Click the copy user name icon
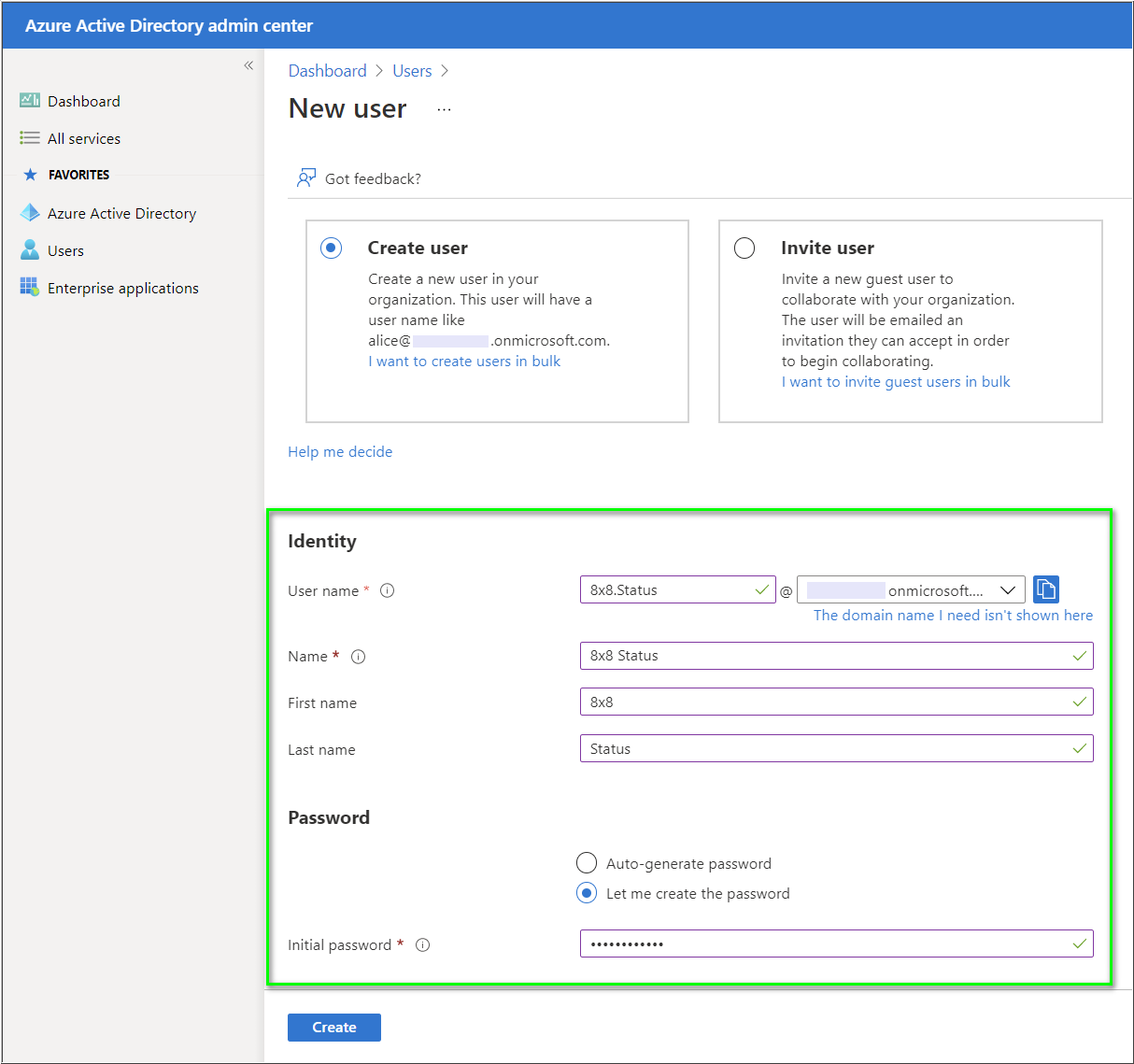 click(x=1046, y=589)
